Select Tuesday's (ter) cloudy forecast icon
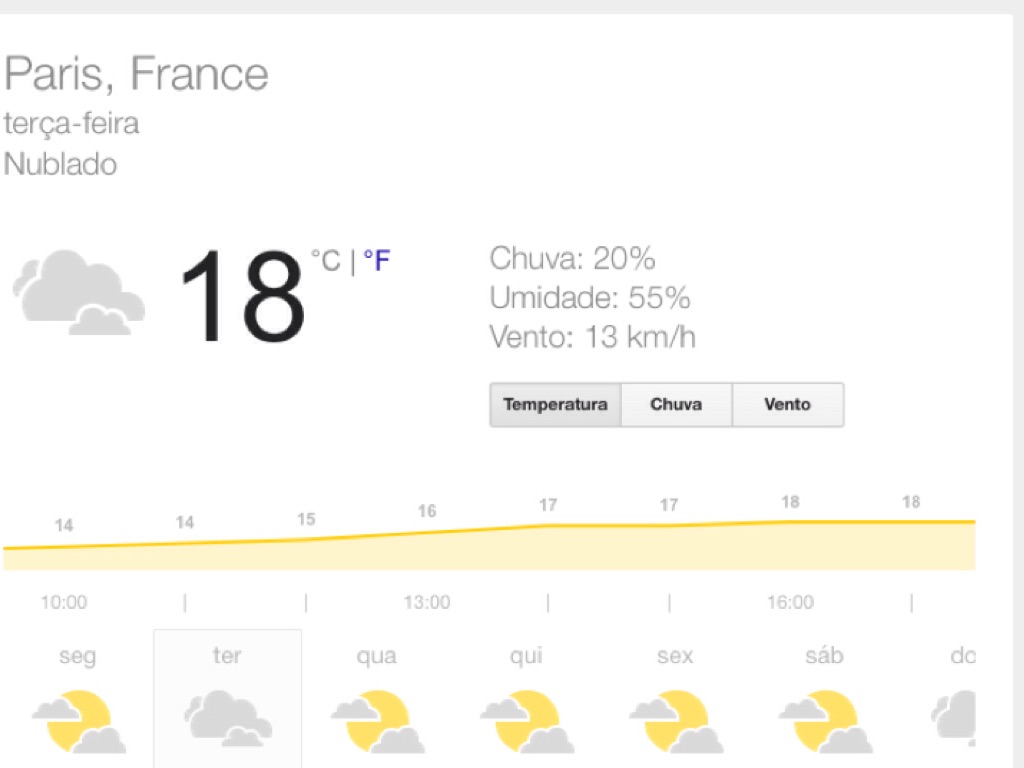The width and height of the screenshot is (1024, 768). pos(227,718)
